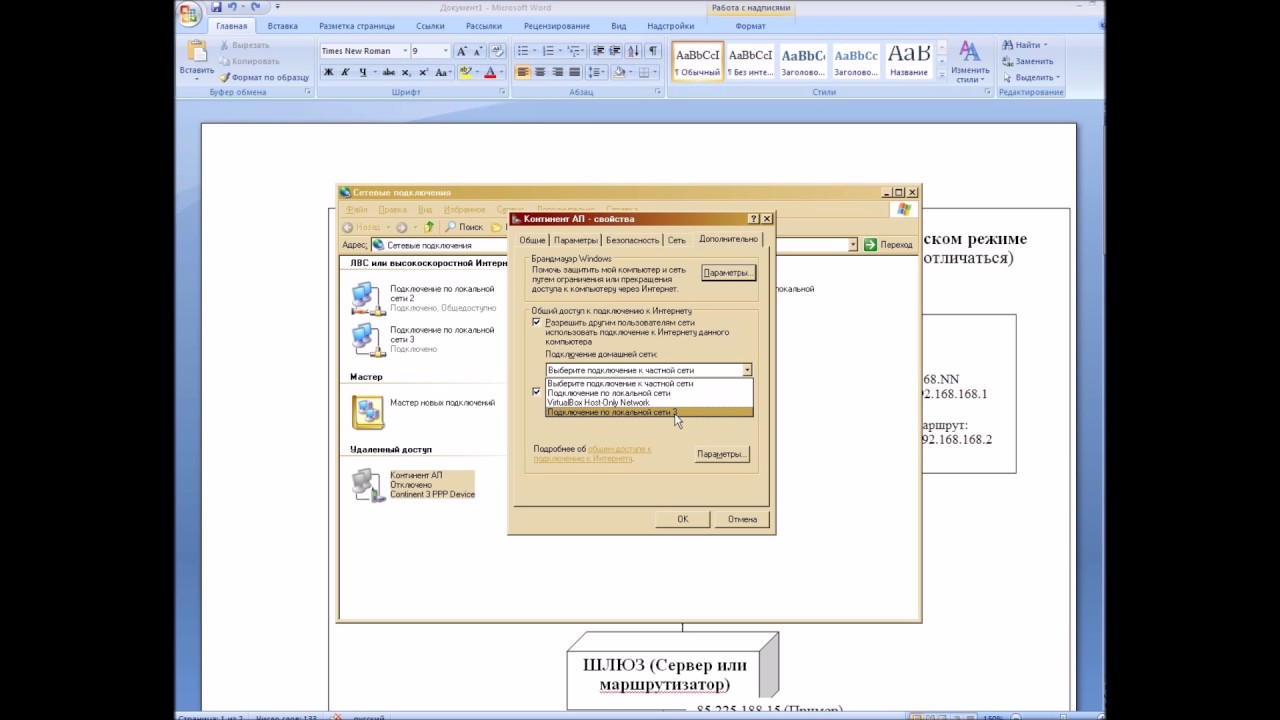
Task: Open shading fill color bucket
Action: (620, 72)
